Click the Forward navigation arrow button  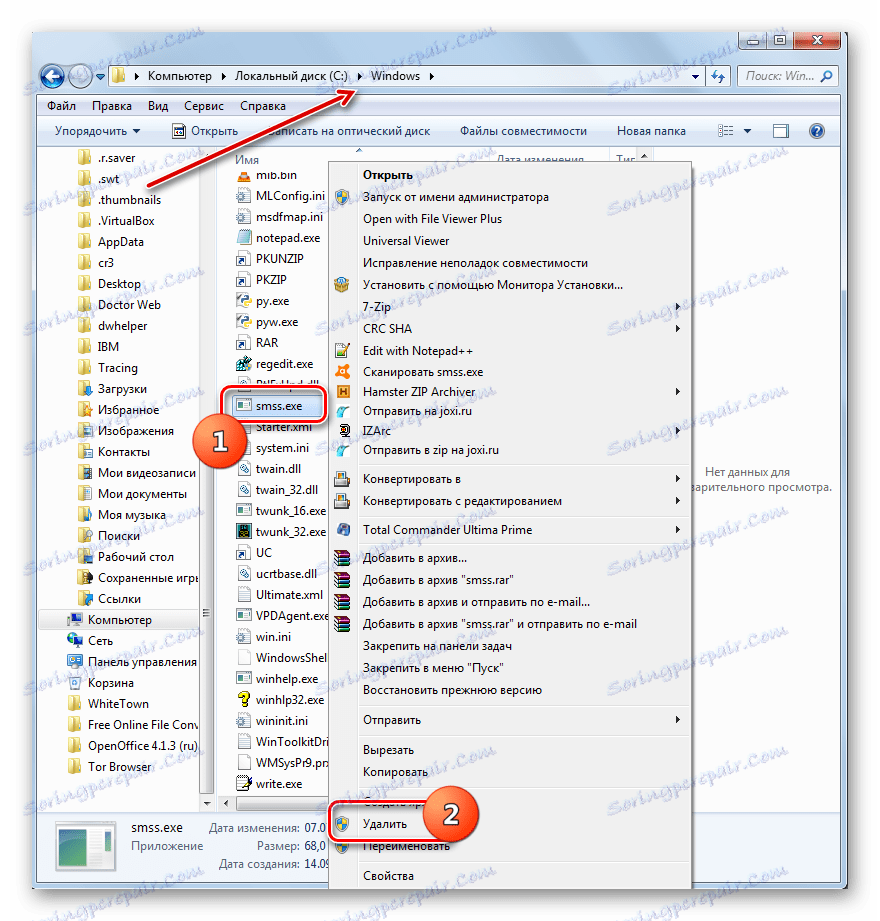tap(80, 76)
